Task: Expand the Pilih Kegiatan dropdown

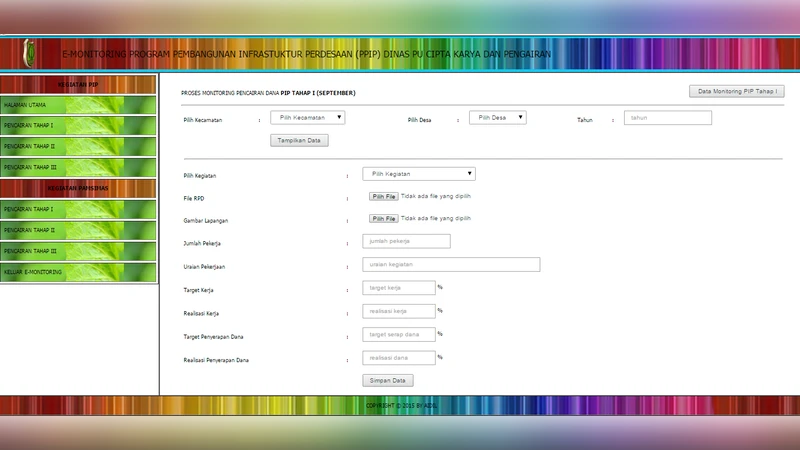Action: coord(418,174)
